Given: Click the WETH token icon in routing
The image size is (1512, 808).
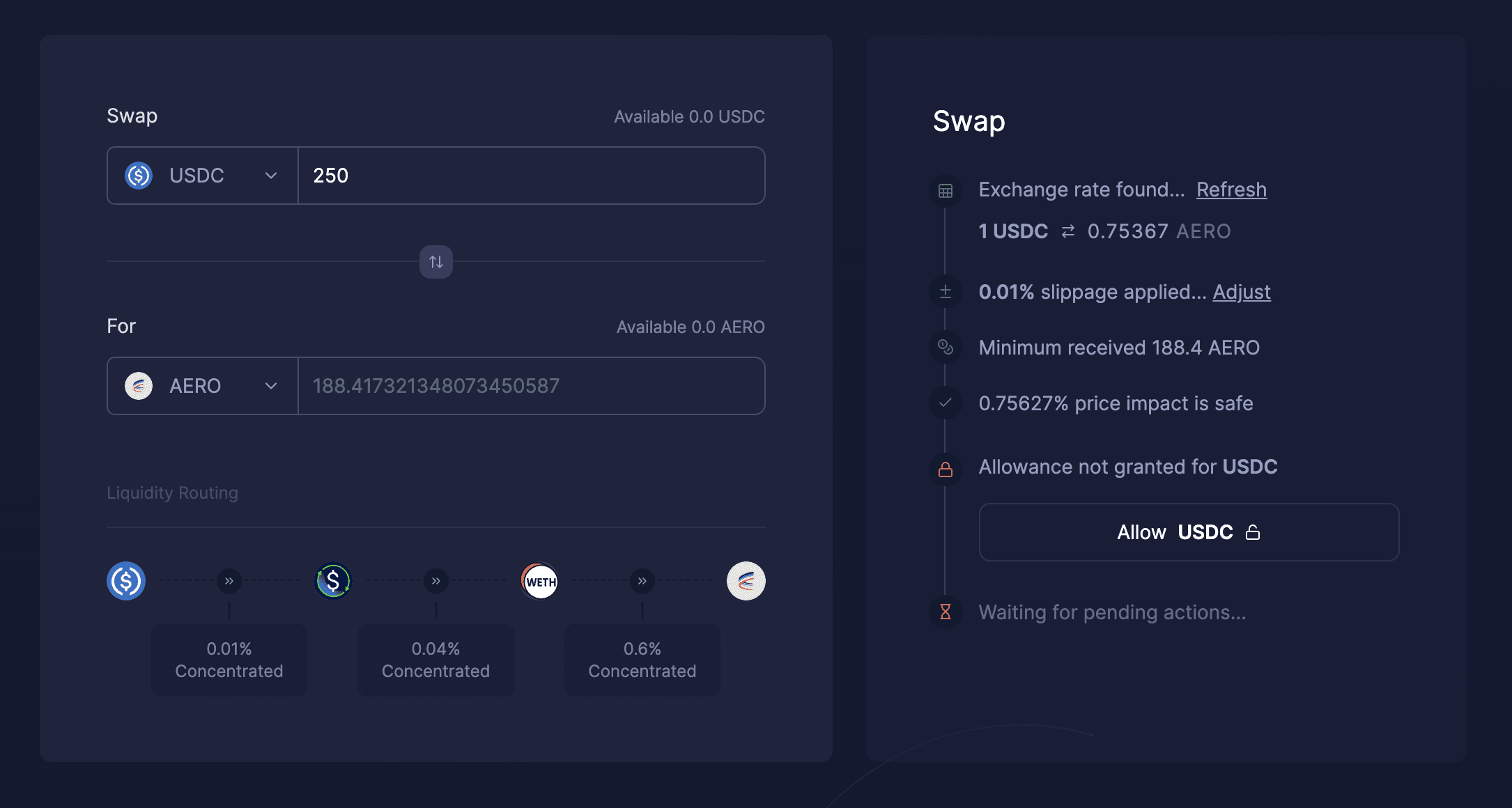Looking at the screenshot, I should click(540, 581).
